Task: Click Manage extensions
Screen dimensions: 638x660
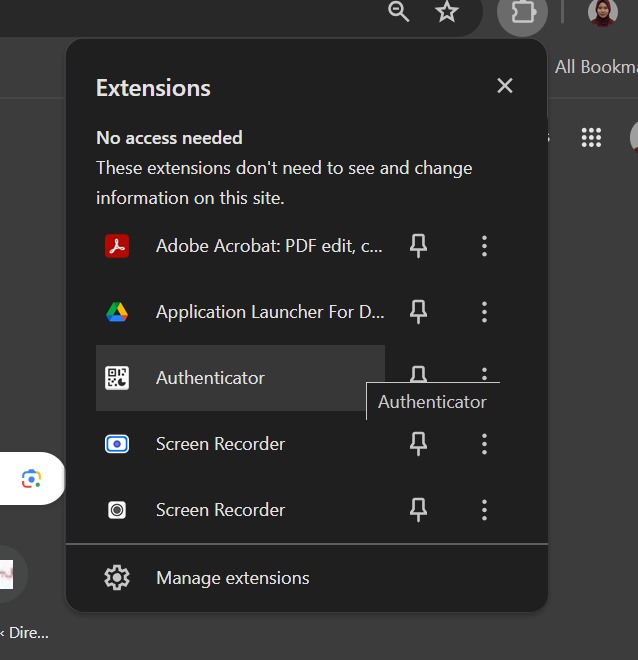Action: (x=232, y=578)
